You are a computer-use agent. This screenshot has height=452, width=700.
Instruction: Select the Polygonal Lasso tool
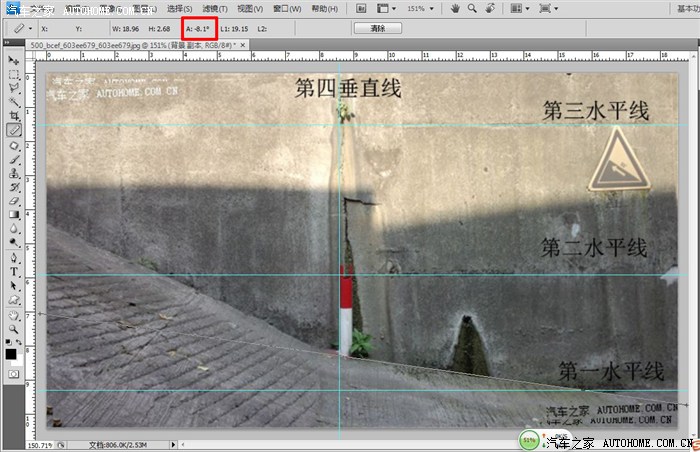pyautogui.click(x=14, y=88)
